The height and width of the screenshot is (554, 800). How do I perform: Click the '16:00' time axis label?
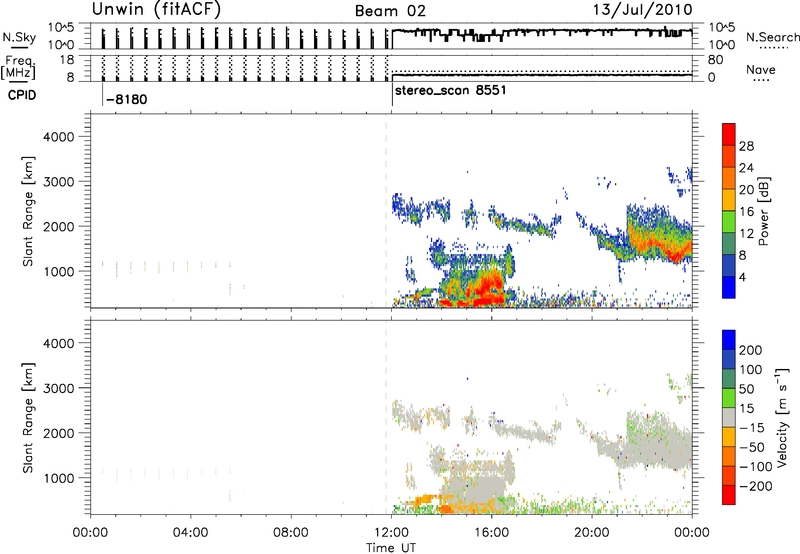point(491,533)
